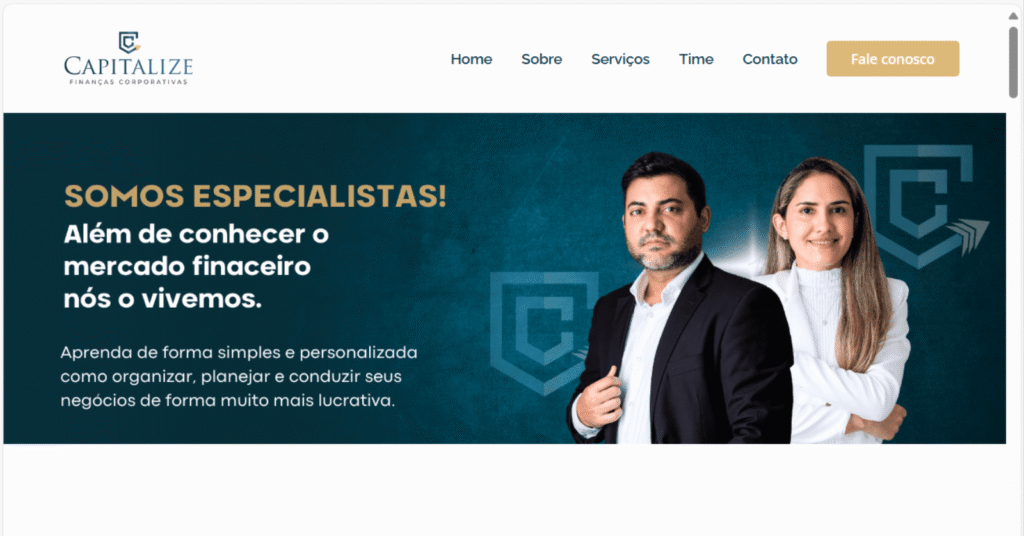Open the Serviços navigation link
This screenshot has height=536, width=1024.
[620, 59]
